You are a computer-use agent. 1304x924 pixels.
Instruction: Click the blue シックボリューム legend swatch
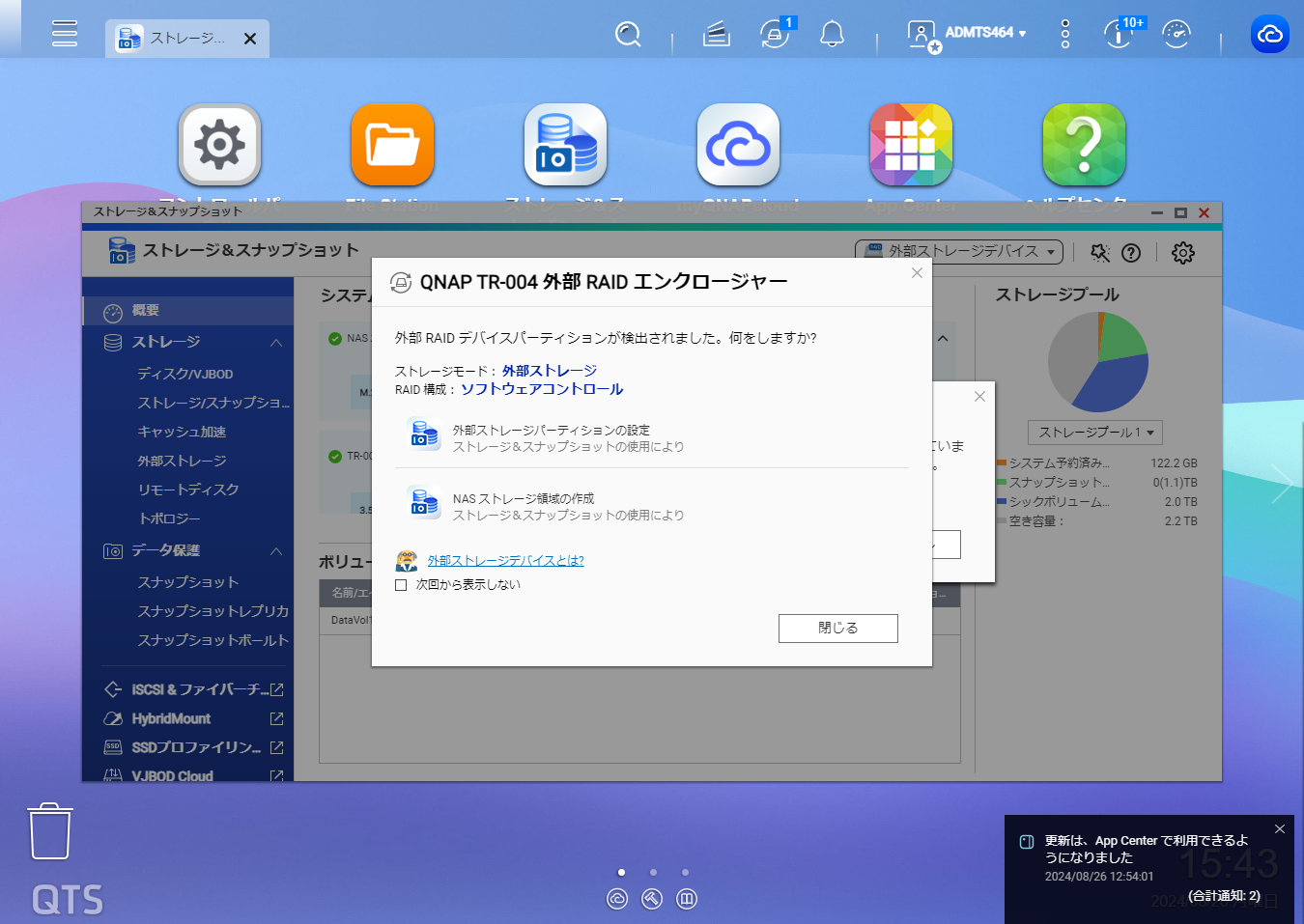1002,501
